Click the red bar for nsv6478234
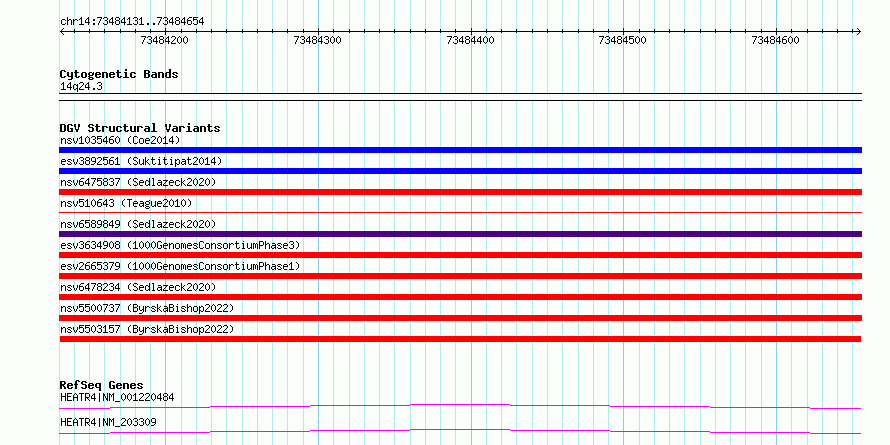The image size is (890, 445). pyautogui.click(x=460, y=297)
